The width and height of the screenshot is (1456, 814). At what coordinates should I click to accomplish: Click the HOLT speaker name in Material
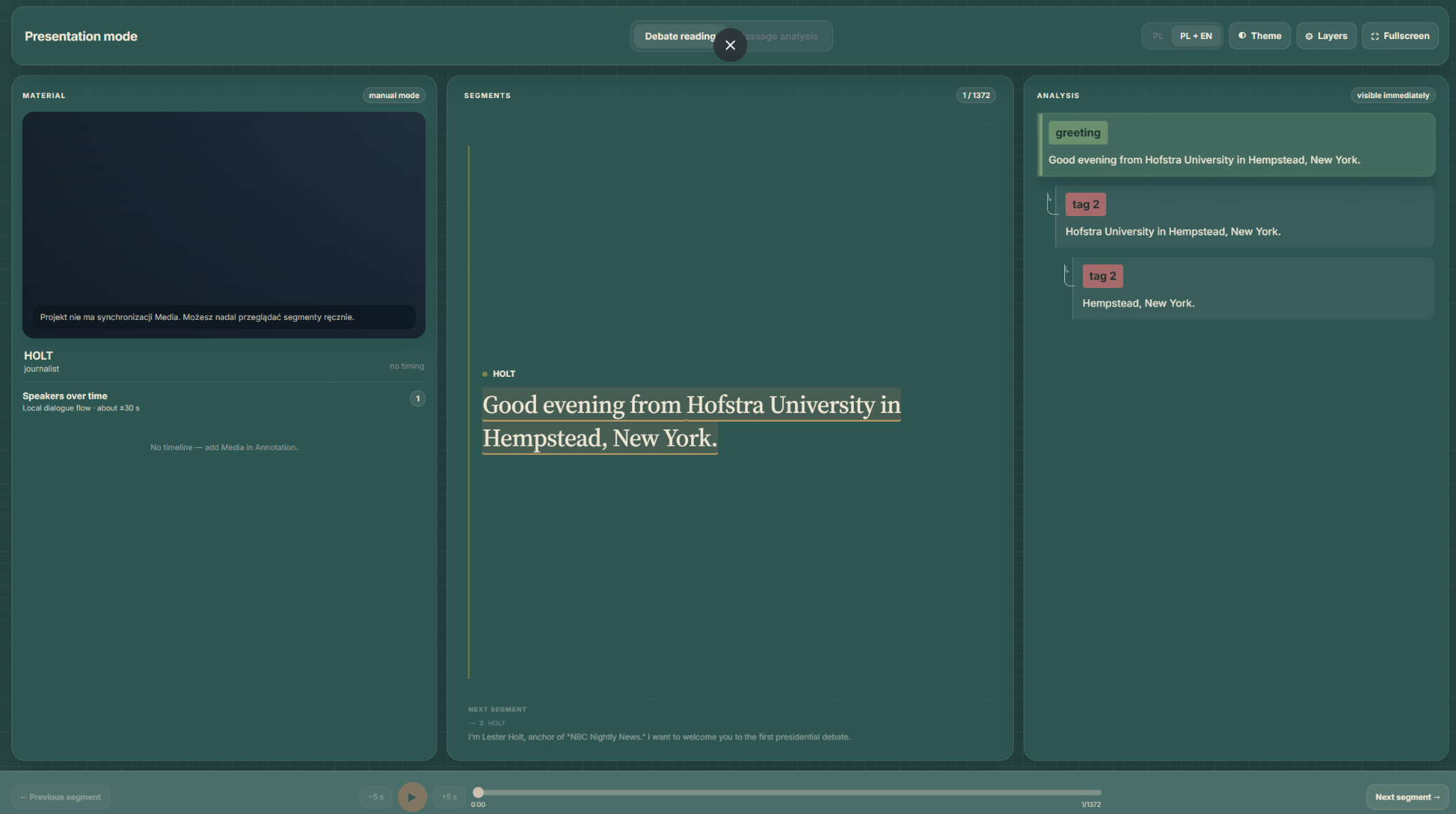coord(38,355)
